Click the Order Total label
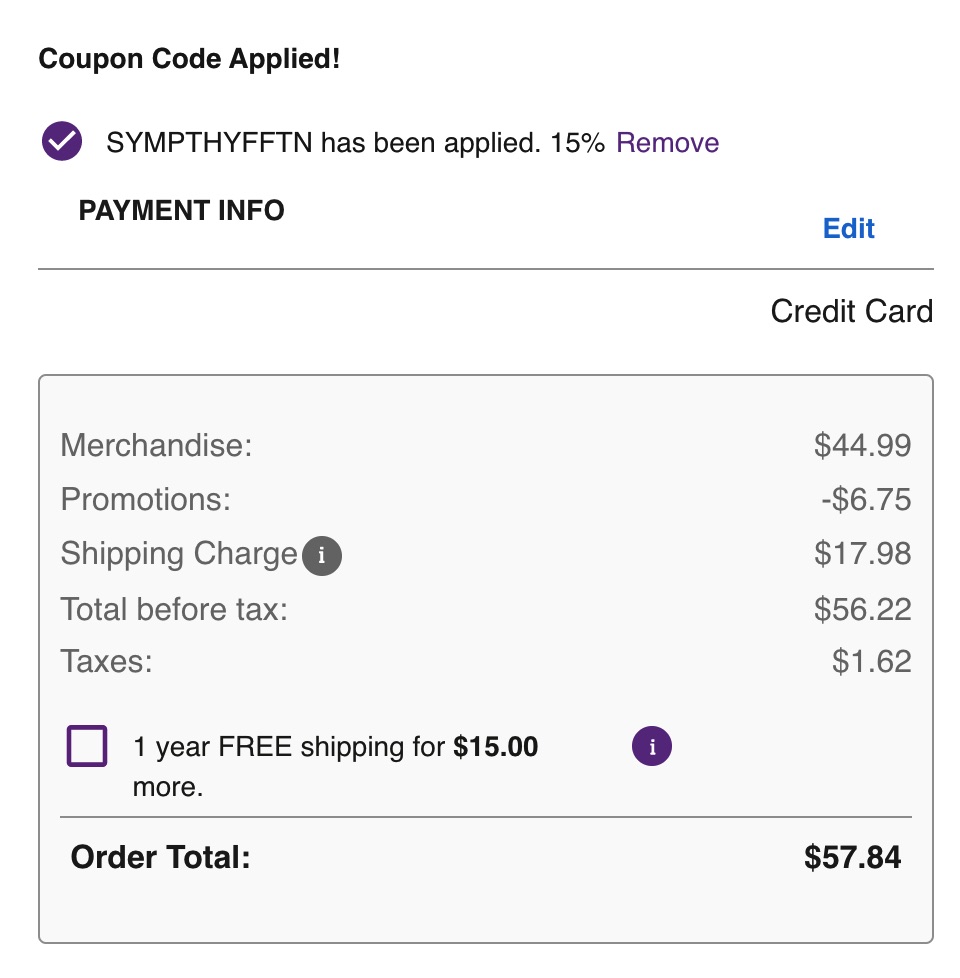 coord(160,857)
